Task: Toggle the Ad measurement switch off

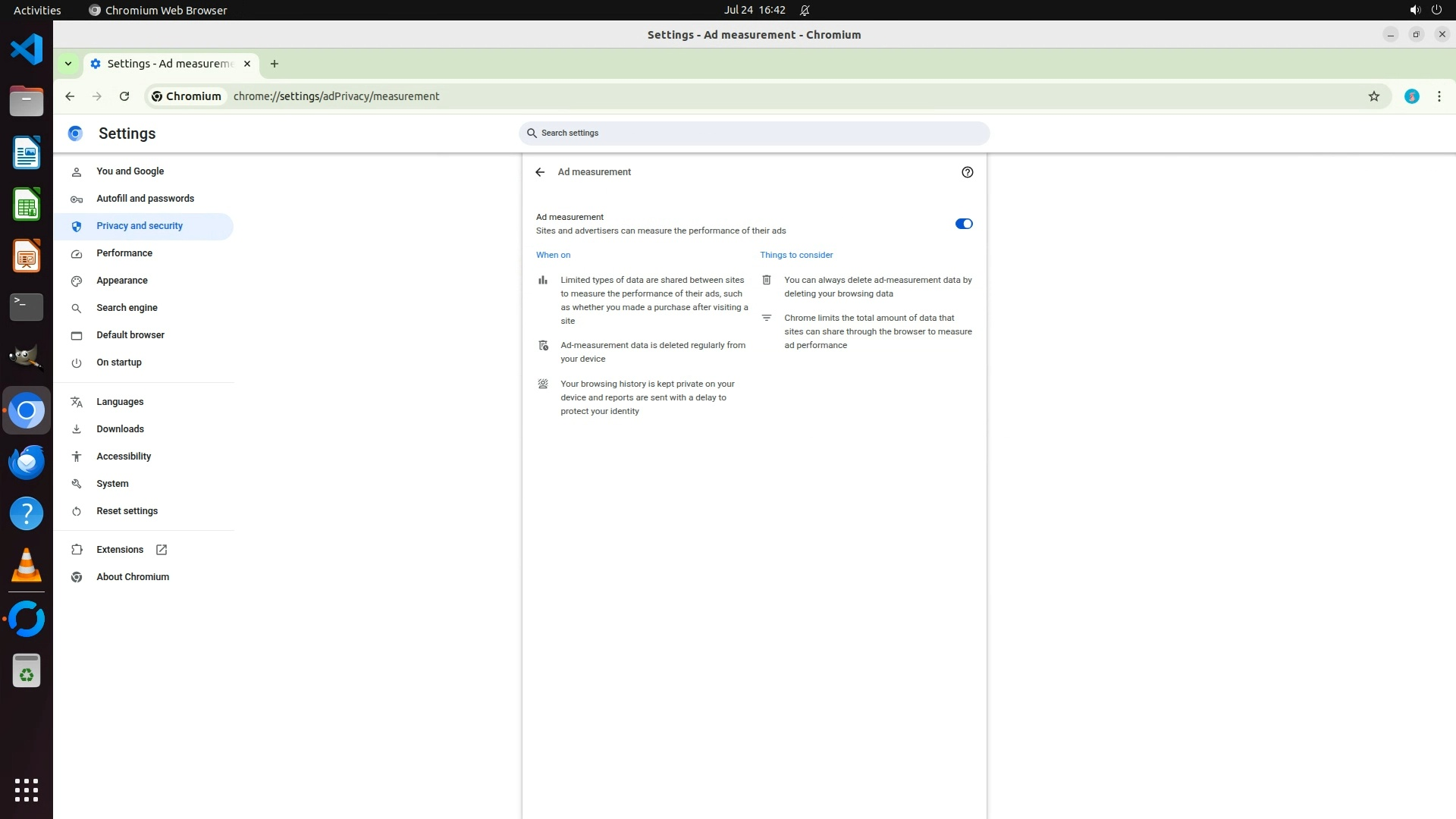Action: tap(963, 224)
